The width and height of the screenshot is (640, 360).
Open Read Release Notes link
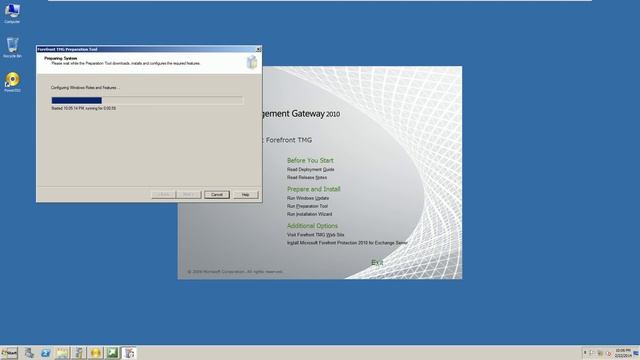click(307, 178)
